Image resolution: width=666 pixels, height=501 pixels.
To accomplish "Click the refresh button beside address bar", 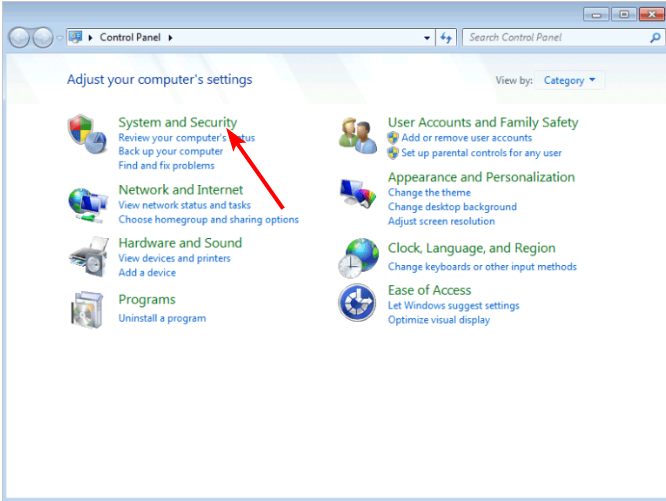I will point(446,38).
